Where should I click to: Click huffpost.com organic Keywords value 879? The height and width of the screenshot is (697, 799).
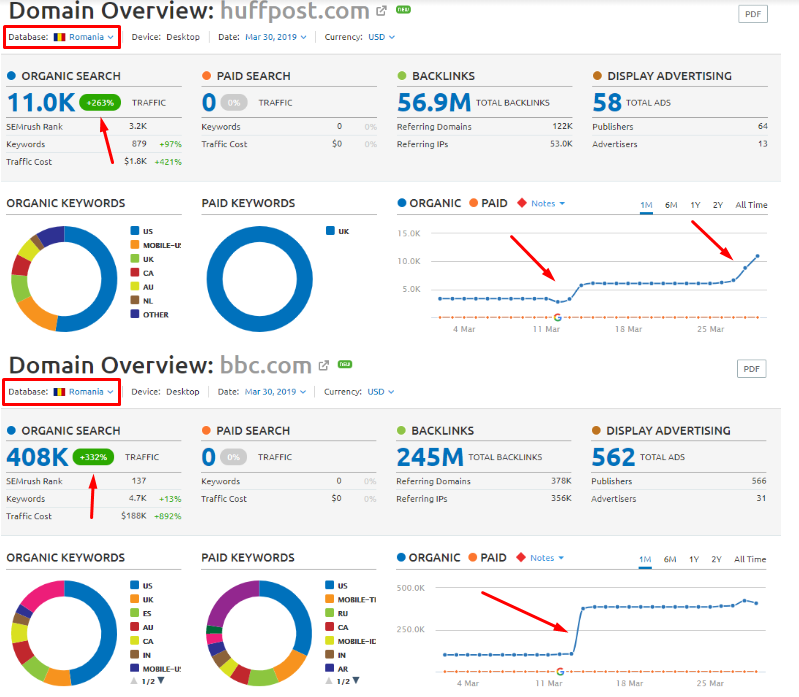coord(139,144)
